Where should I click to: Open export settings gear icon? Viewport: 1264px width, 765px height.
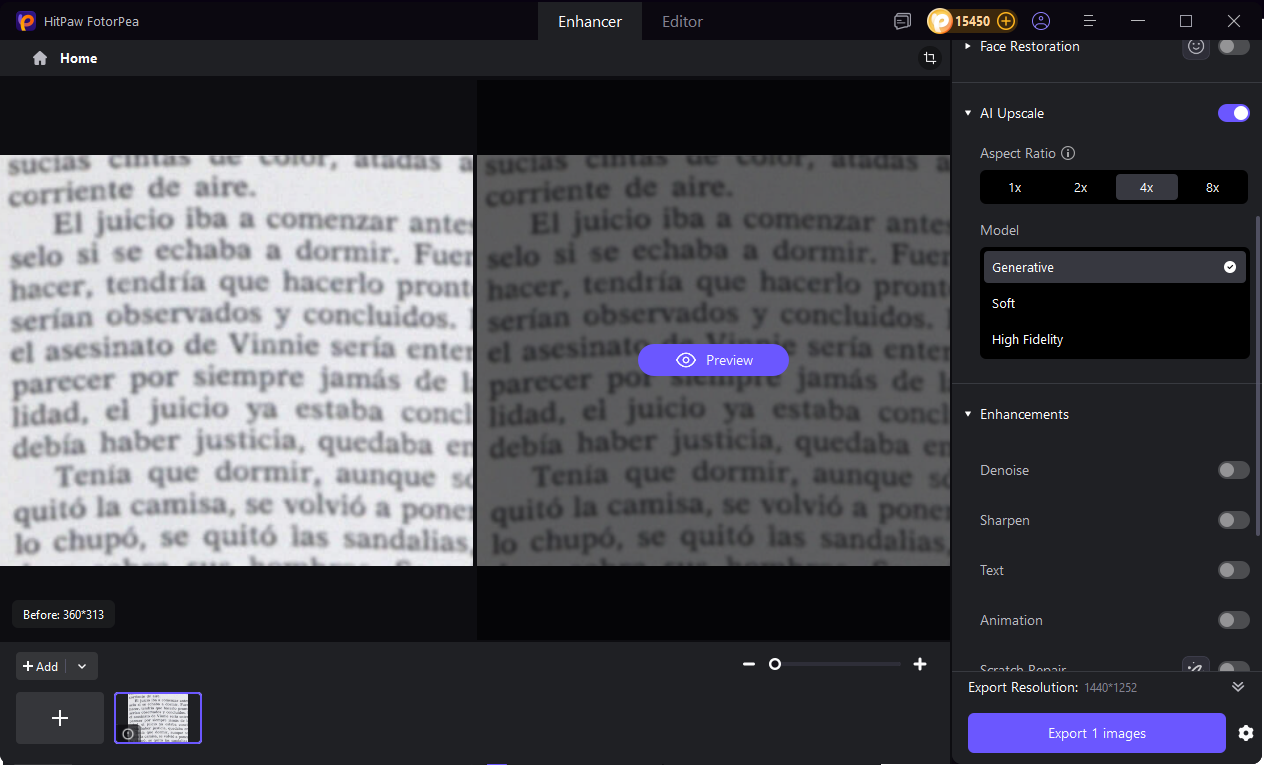(1245, 733)
